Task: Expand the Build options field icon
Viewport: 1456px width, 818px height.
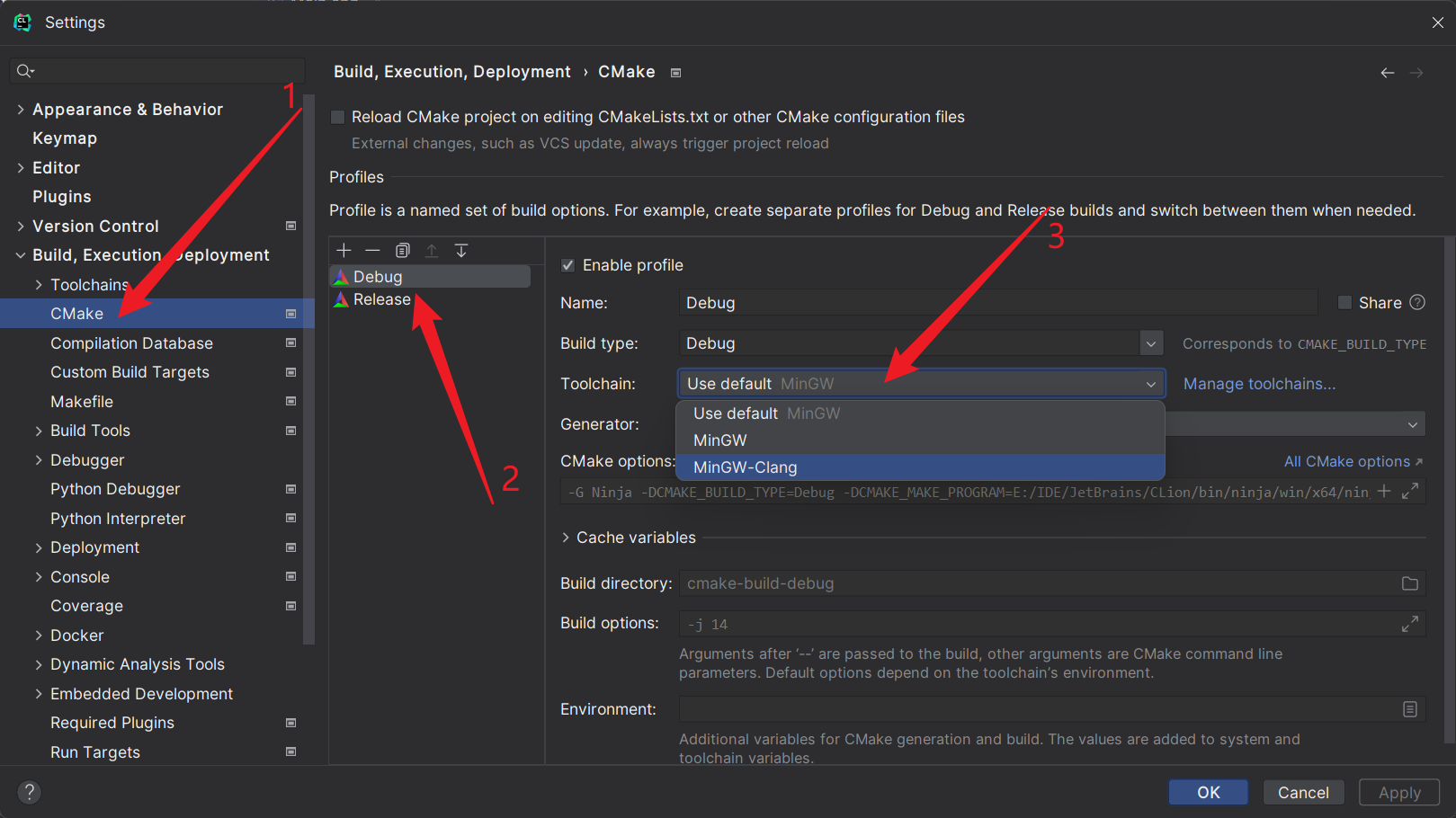Action: click(1409, 624)
